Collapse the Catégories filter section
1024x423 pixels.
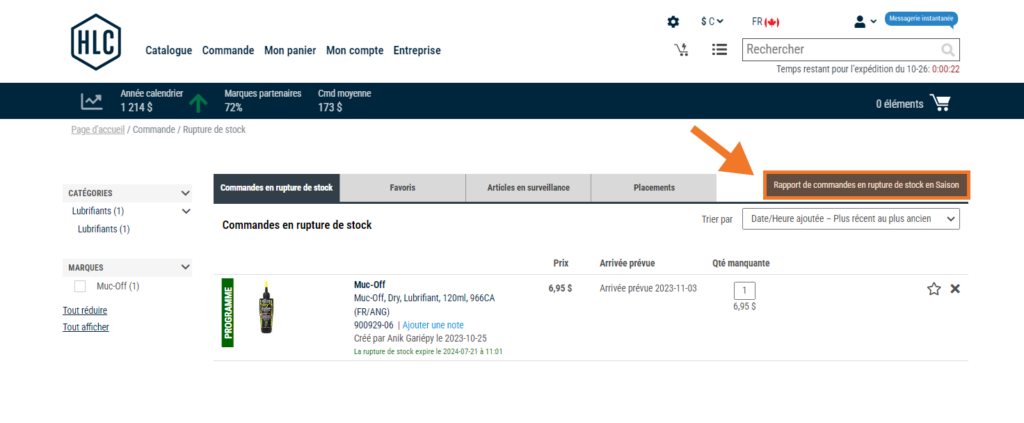click(x=185, y=193)
